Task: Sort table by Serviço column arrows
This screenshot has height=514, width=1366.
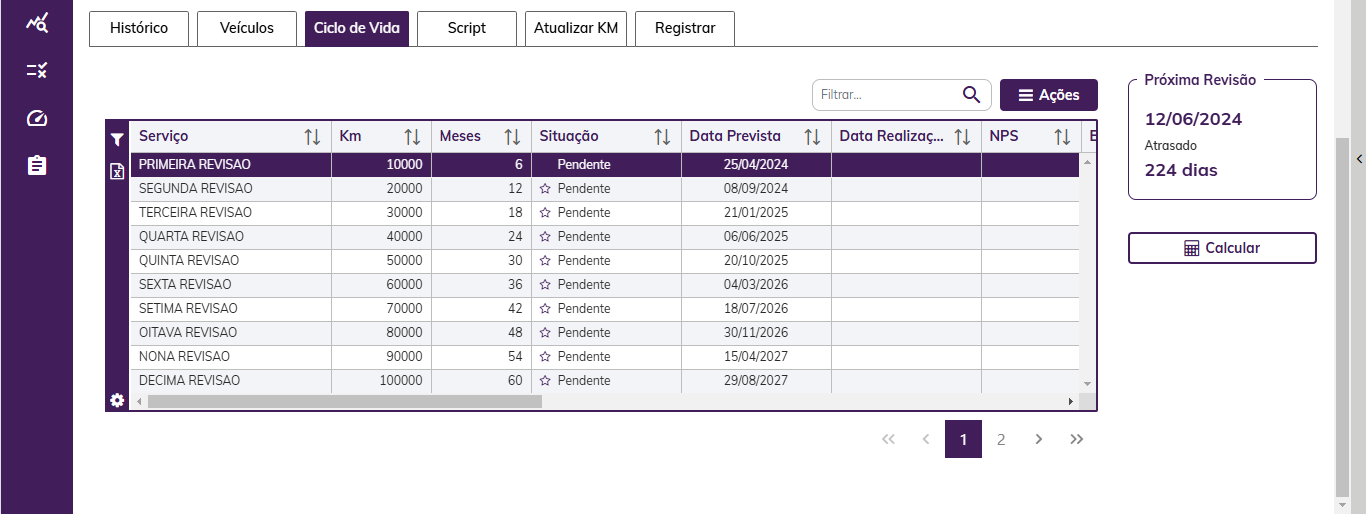Action: 312,137
